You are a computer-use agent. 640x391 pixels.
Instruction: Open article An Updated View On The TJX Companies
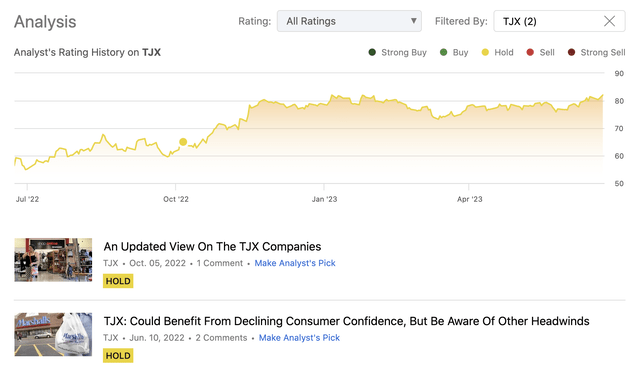[x=212, y=247]
